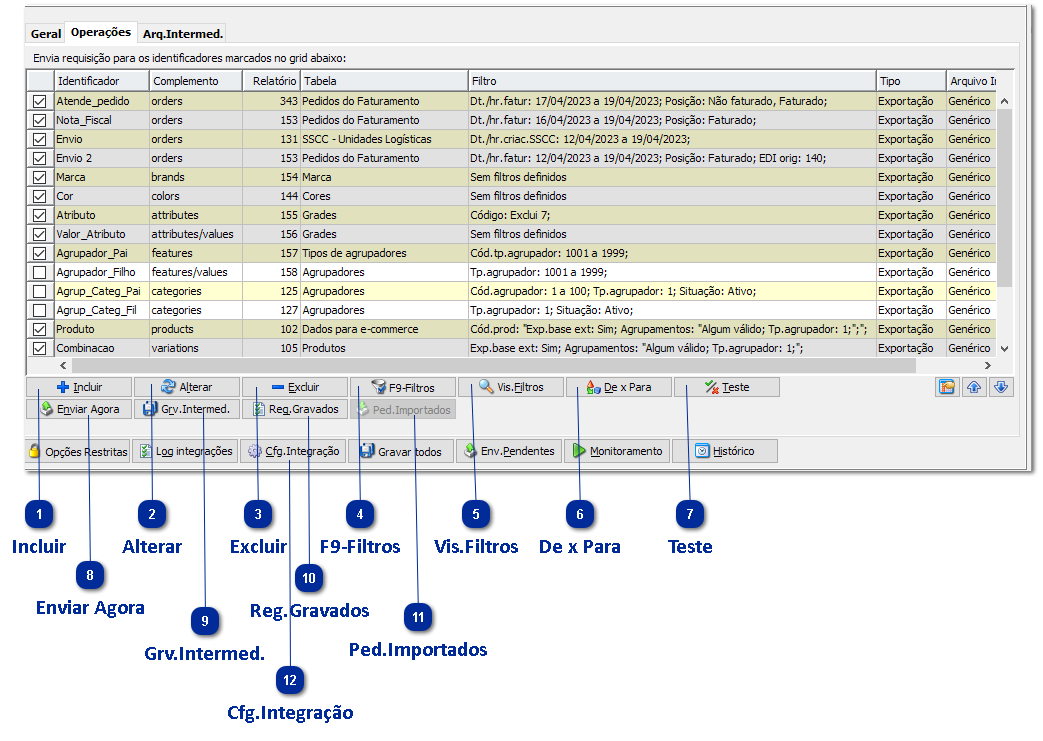Check the Agrupador_Filho row checkbox

40,272
